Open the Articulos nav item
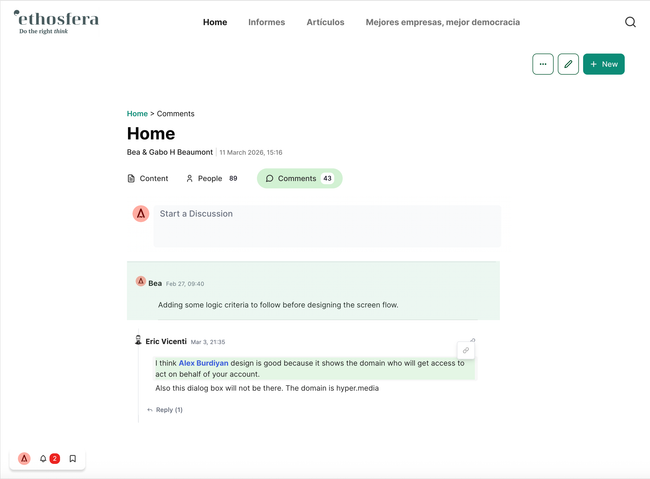The height and width of the screenshot is (479, 650). click(325, 22)
